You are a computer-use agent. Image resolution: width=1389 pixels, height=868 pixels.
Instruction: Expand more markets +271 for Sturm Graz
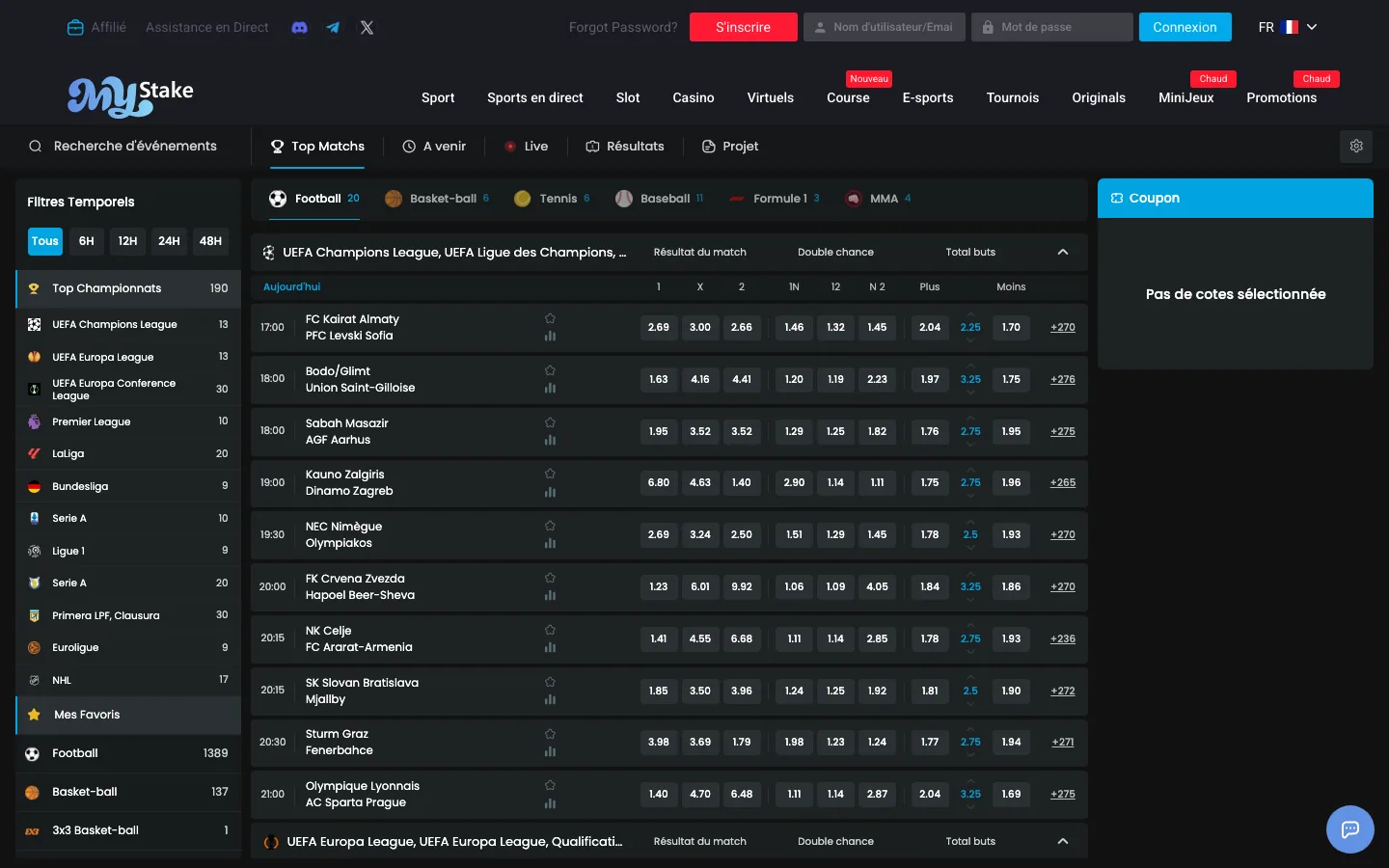point(1063,742)
